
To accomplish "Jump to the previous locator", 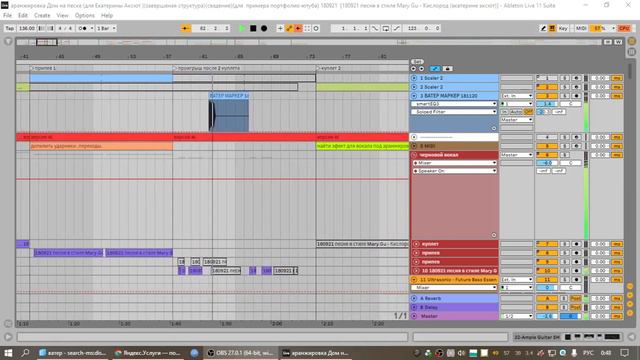I will pos(413,69).
